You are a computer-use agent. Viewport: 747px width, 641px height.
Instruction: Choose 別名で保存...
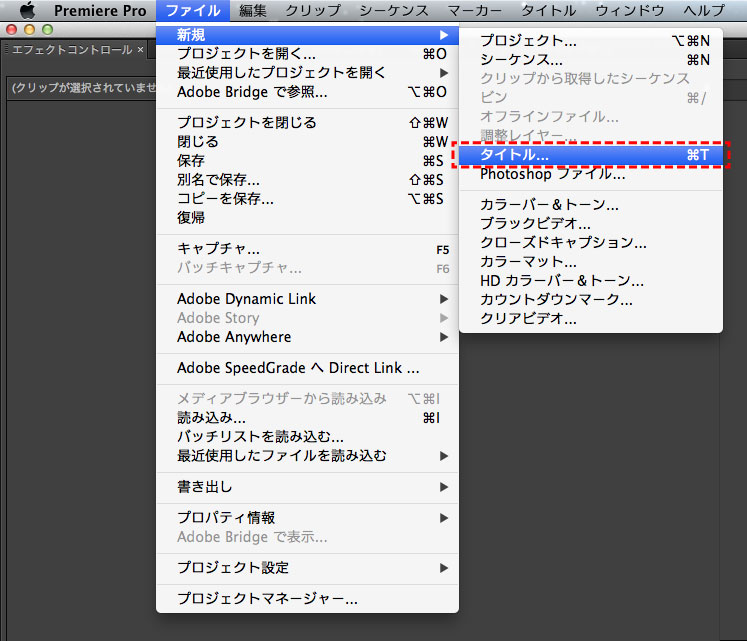coord(307,180)
